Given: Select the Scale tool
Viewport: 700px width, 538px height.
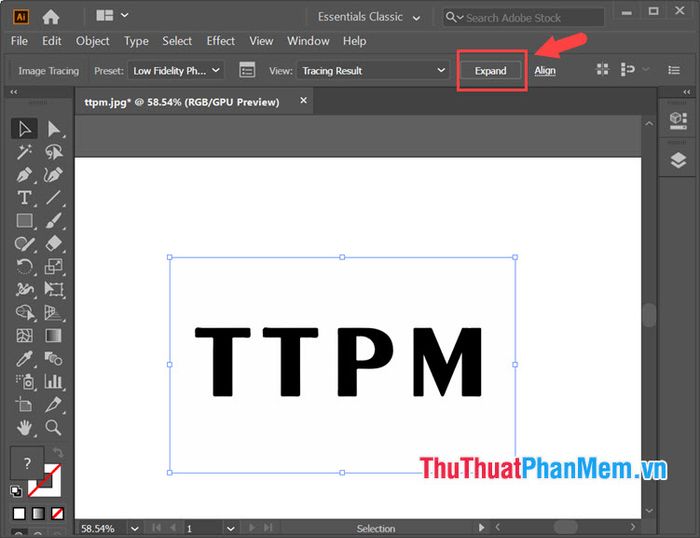Looking at the screenshot, I should pyautogui.click(x=54, y=267).
